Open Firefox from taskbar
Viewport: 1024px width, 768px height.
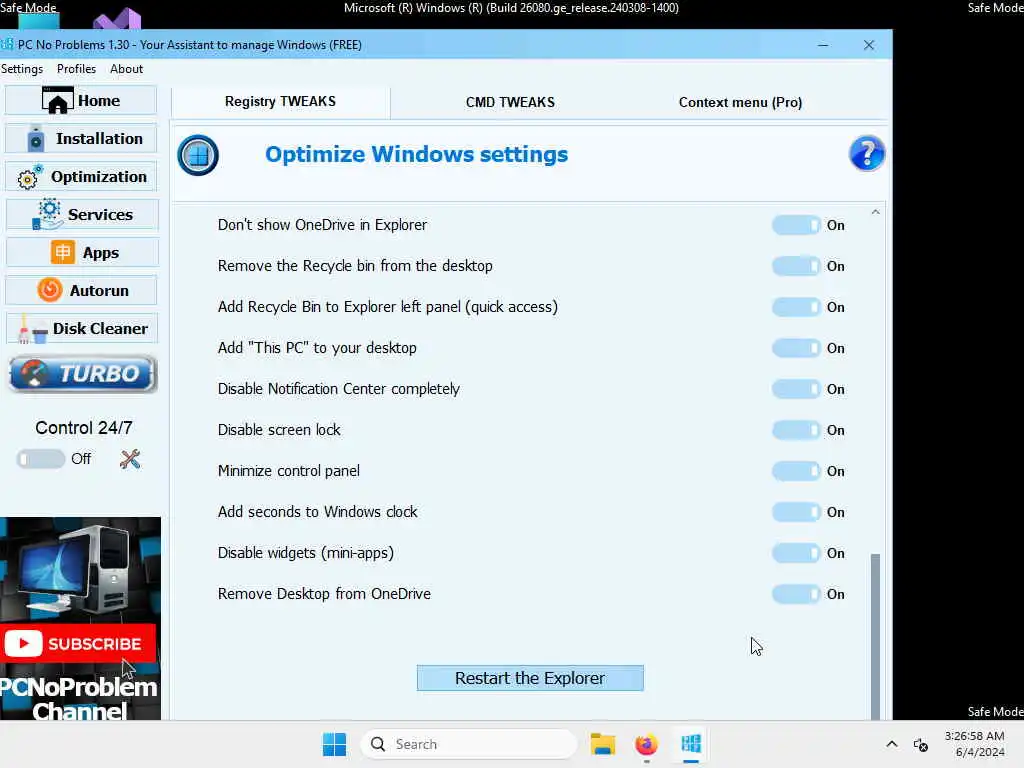click(647, 744)
